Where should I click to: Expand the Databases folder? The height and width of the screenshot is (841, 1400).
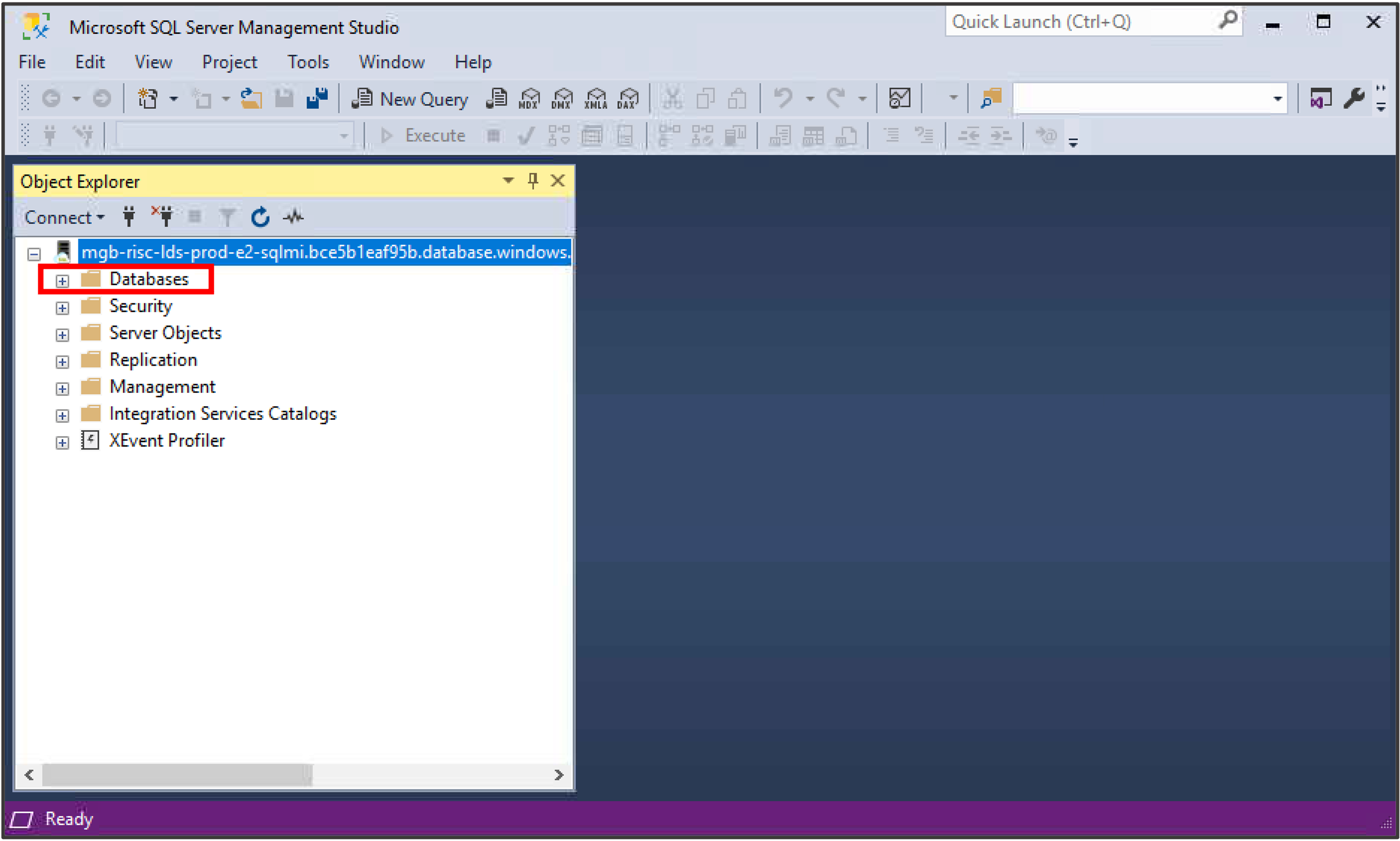click(62, 281)
